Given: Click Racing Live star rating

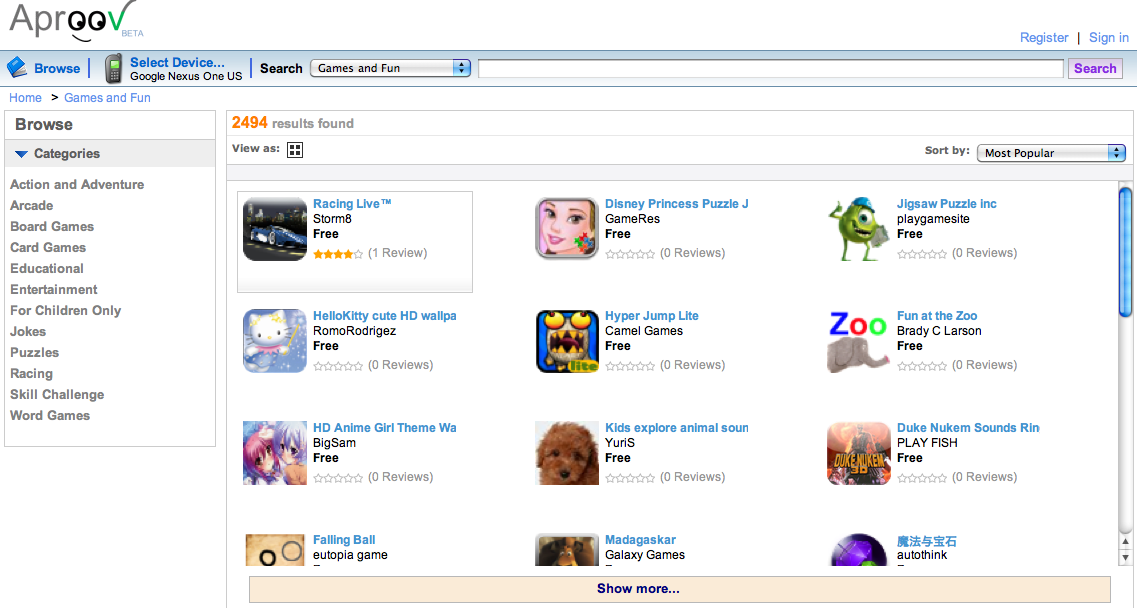Looking at the screenshot, I should (x=338, y=254).
